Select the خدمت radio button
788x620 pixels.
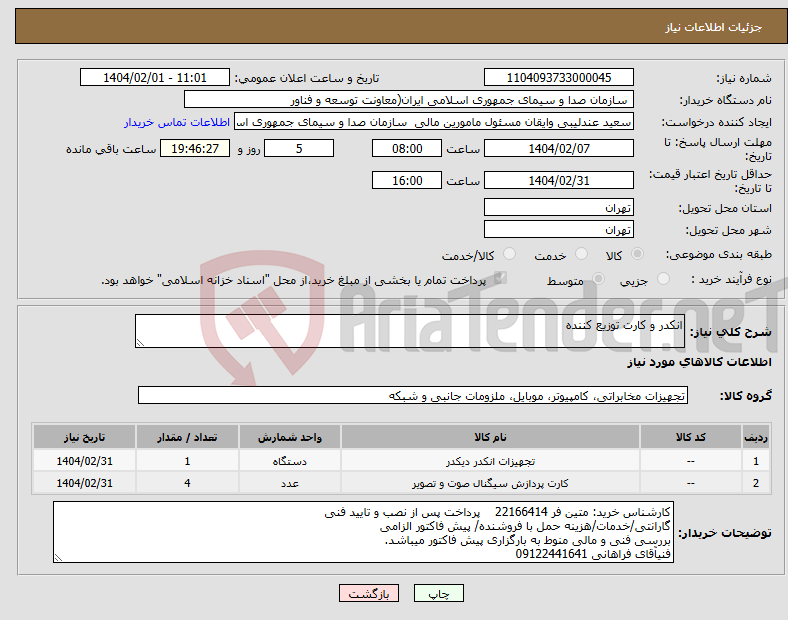coord(581,254)
